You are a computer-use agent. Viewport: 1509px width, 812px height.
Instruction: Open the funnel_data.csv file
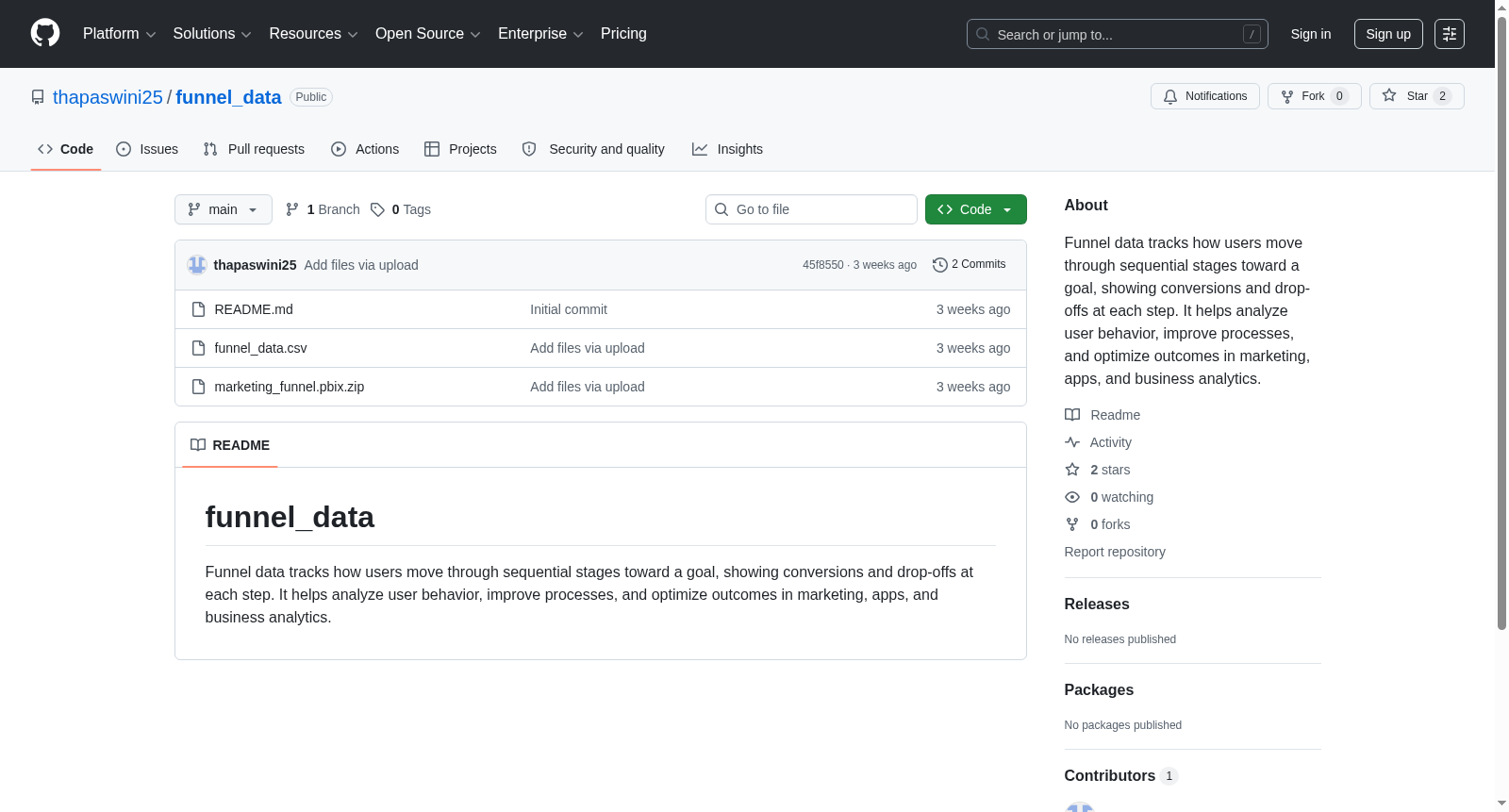click(x=260, y=348)
